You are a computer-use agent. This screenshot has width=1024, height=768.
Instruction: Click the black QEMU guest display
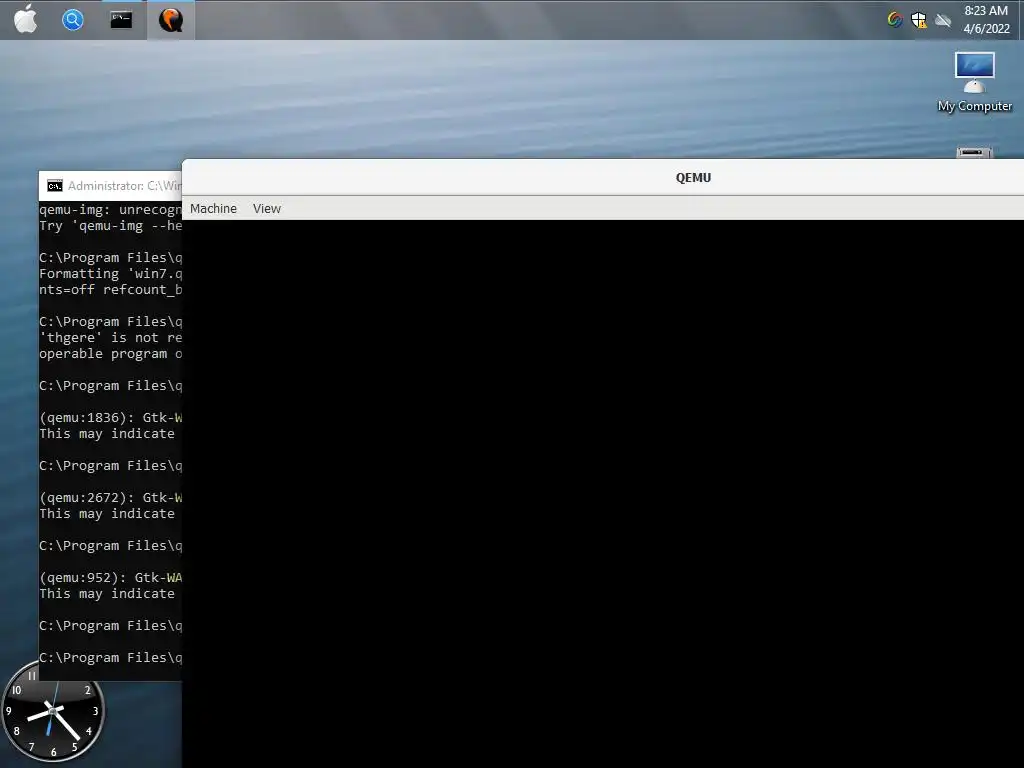pyautogui.click(x=603, y=494)
